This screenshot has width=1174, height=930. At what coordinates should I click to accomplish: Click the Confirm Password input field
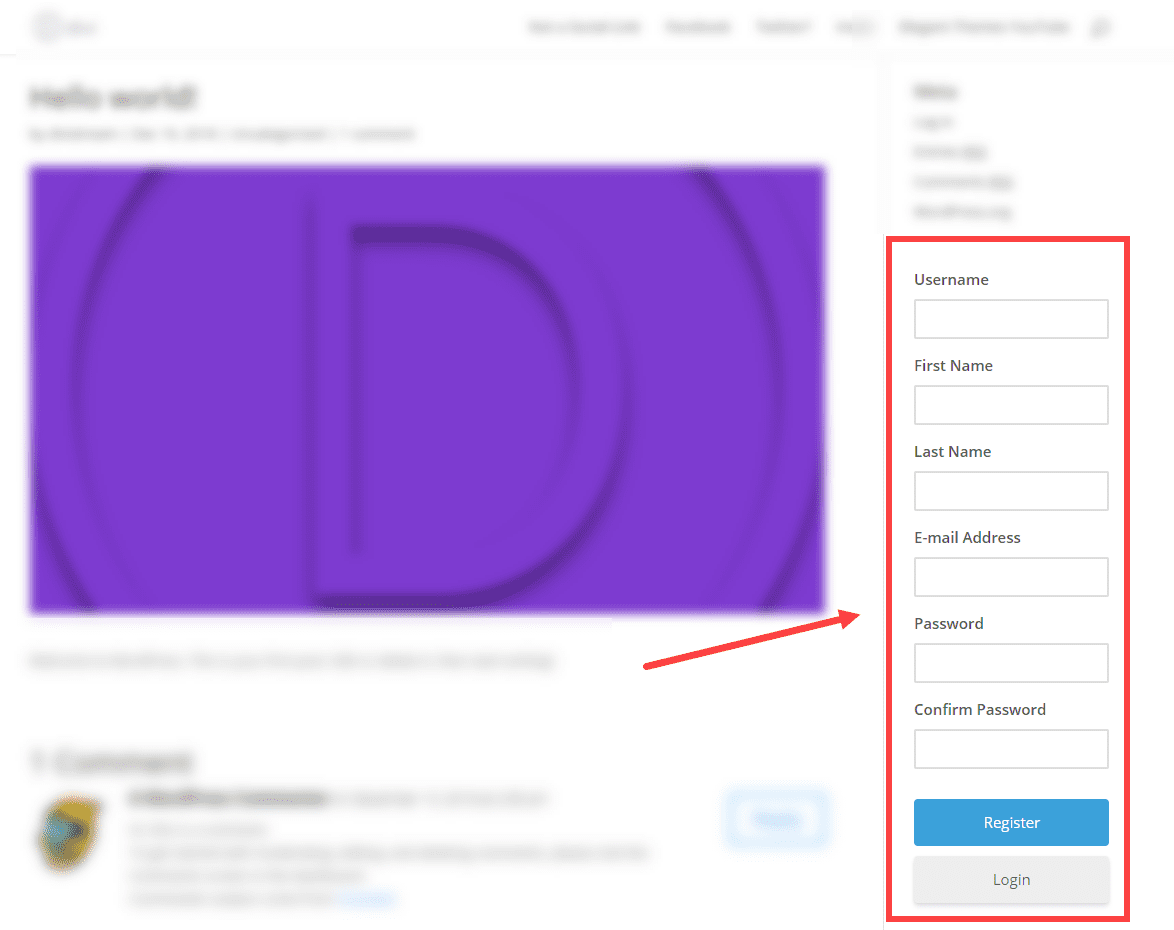point(1011,748)
